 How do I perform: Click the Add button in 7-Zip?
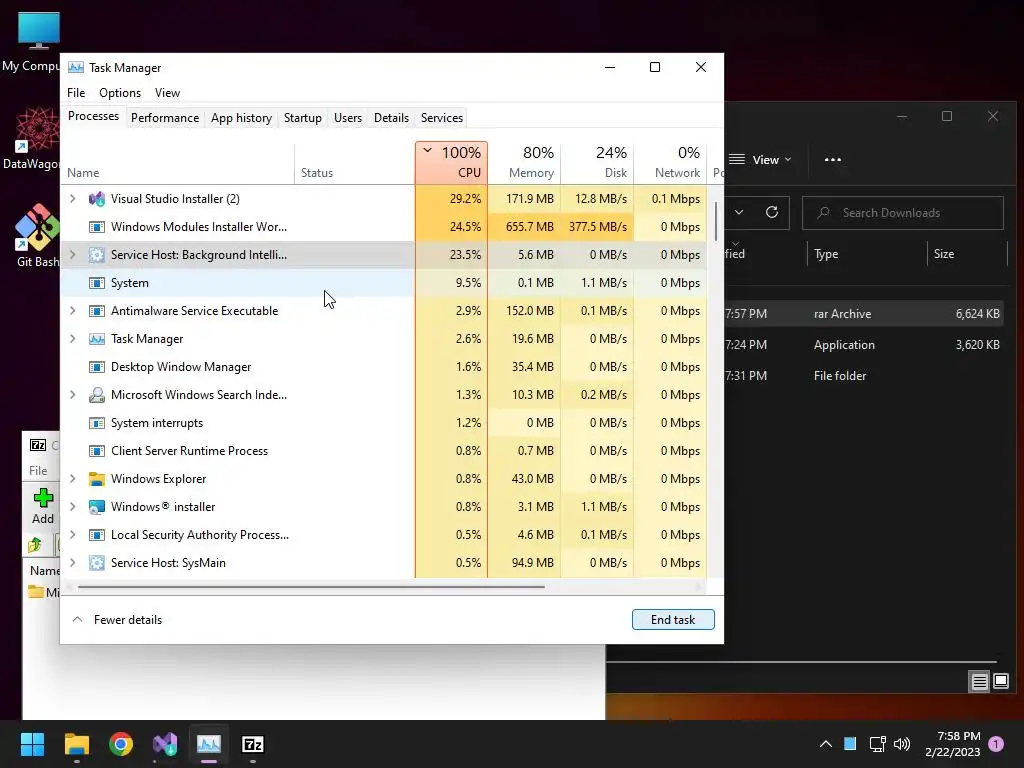click(43, 506)
